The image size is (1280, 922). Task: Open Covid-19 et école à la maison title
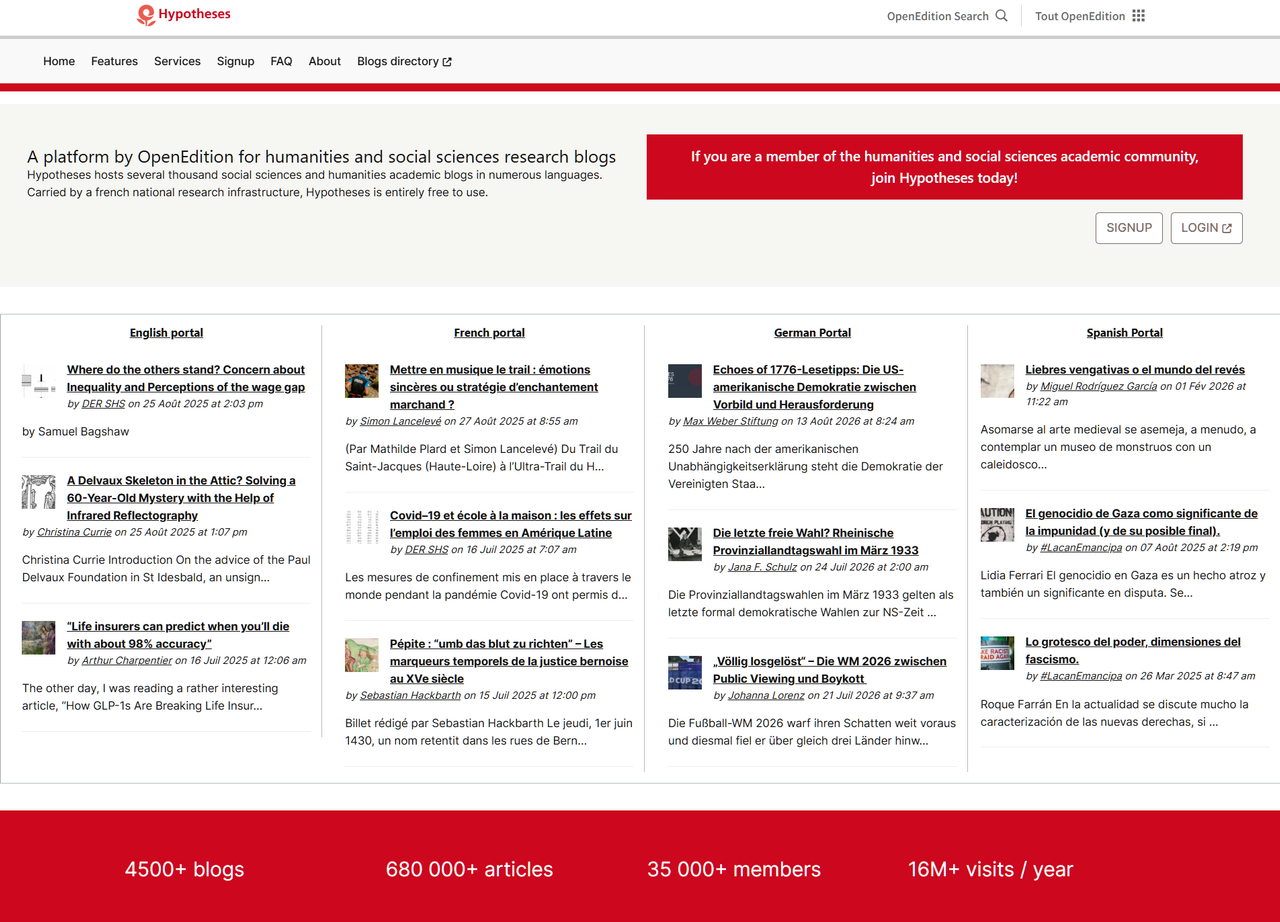click(x=511, y=524)
